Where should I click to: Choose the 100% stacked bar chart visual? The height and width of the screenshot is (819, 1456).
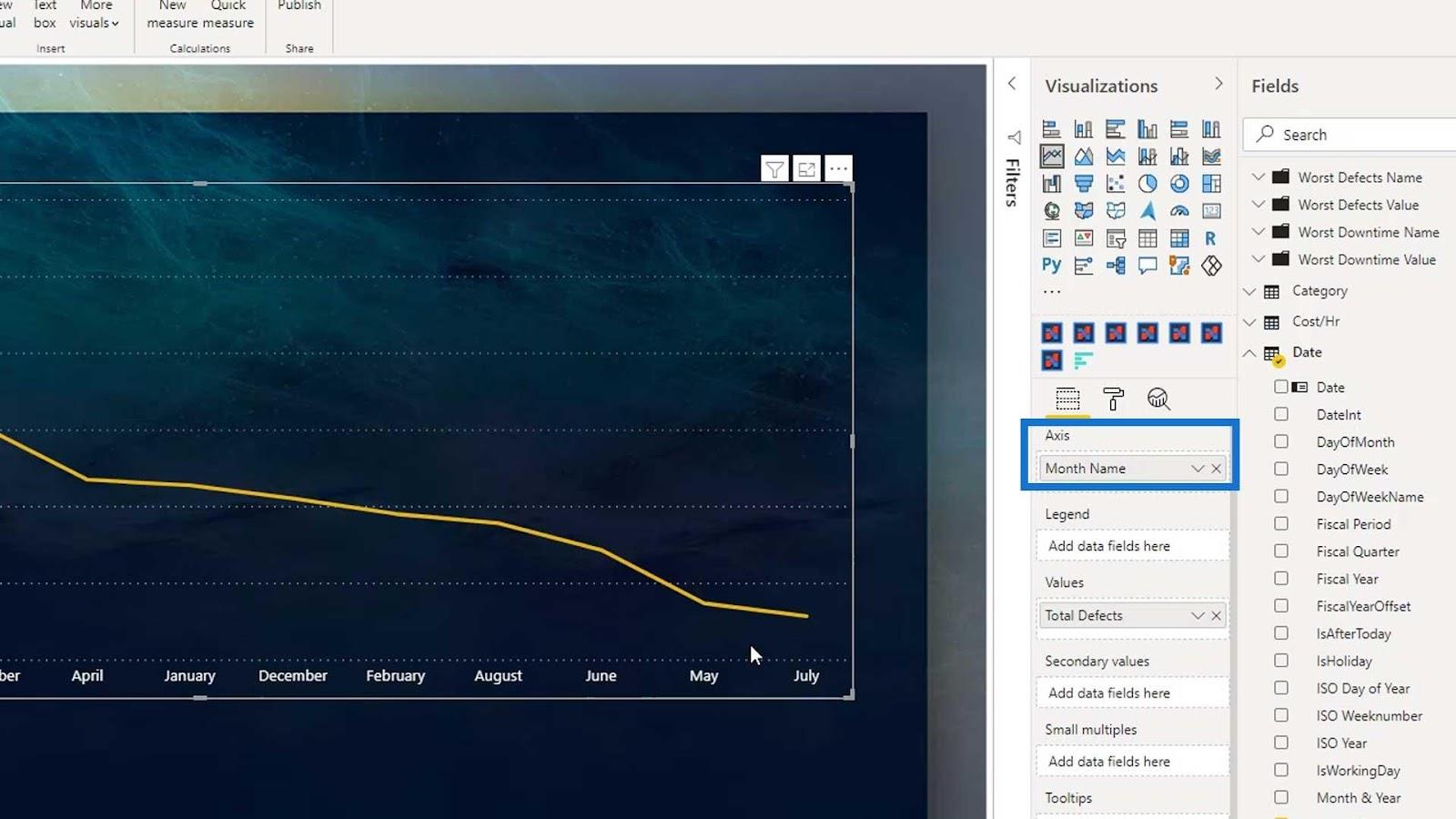[x=1179, y=129]
